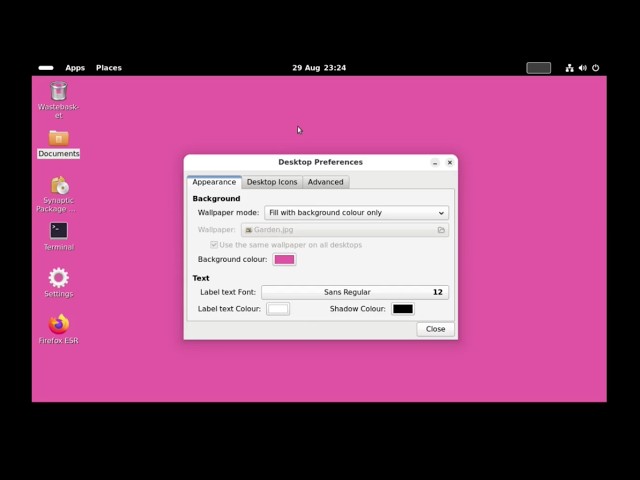Viewport: 640px width, 480px height.
Task: Click the Desktop Preferences title bar
Action: click(x=320, y=162)
